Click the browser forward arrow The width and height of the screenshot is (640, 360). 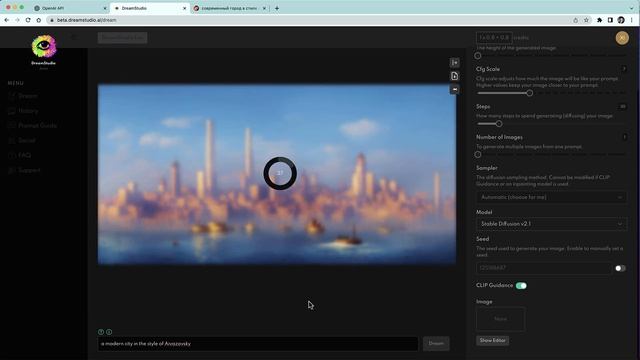pos(17,20)
